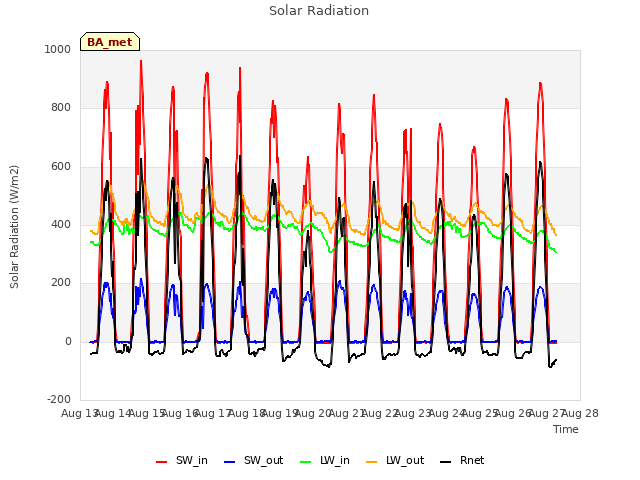The width and height of the screenshot is (640, 480).
Task: Click the black Rnet legend swatch
Action: tap(446, 462)
